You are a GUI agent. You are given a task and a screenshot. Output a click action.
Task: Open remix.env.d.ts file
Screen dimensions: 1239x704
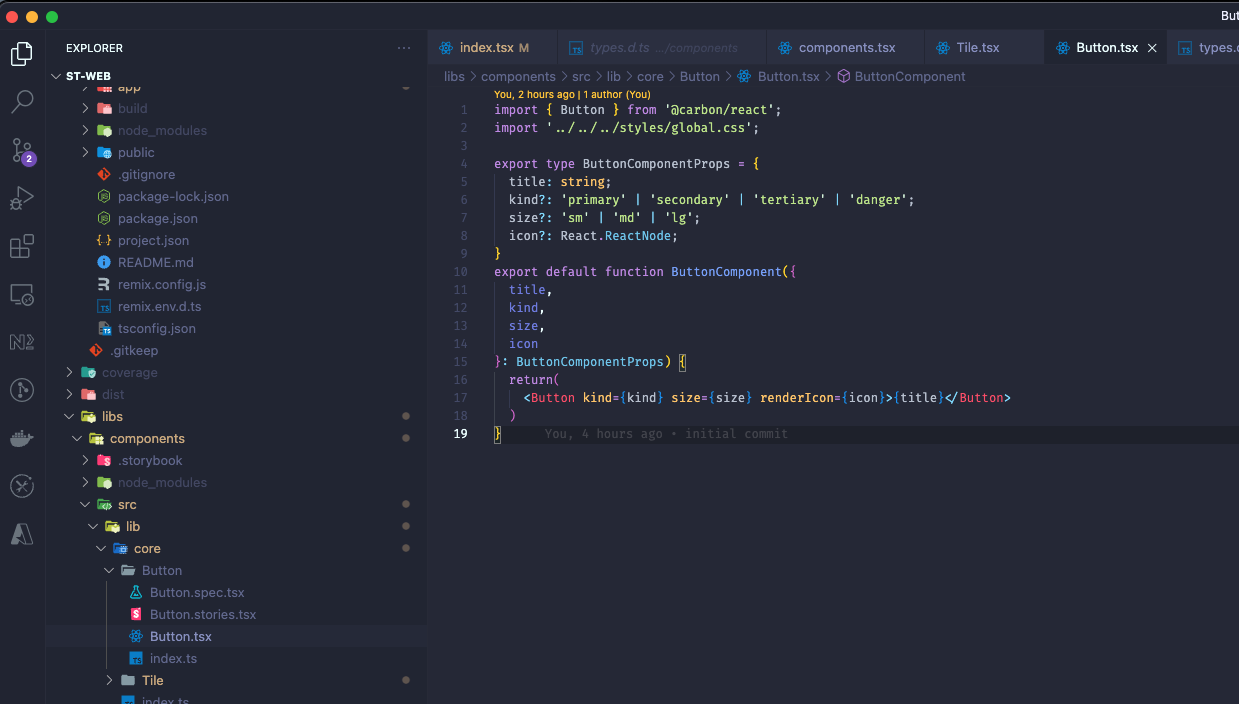(x=159, y=307)
